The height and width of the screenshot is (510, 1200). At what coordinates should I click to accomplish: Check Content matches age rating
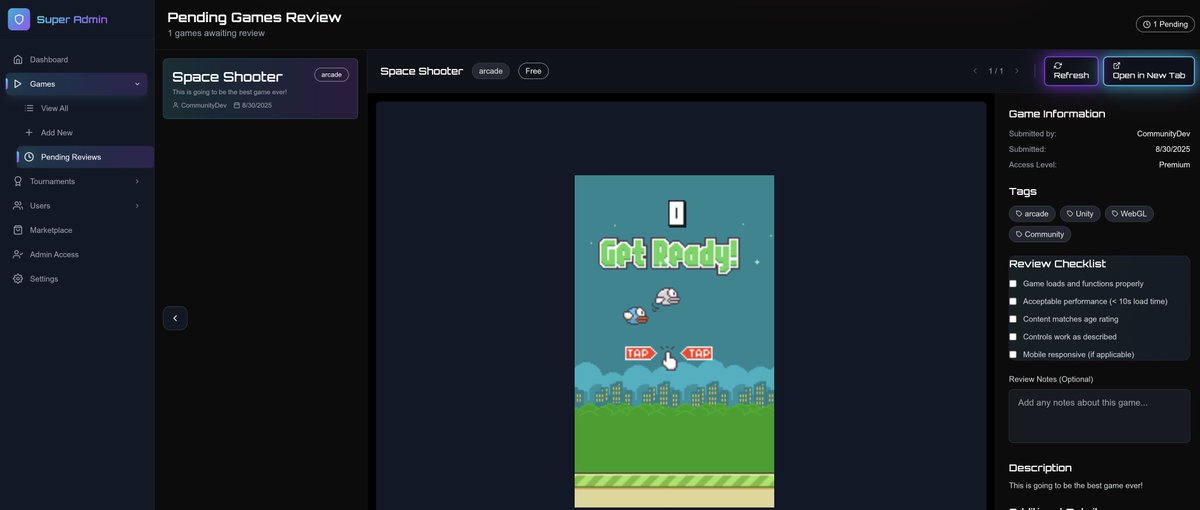pos(1013,319)
